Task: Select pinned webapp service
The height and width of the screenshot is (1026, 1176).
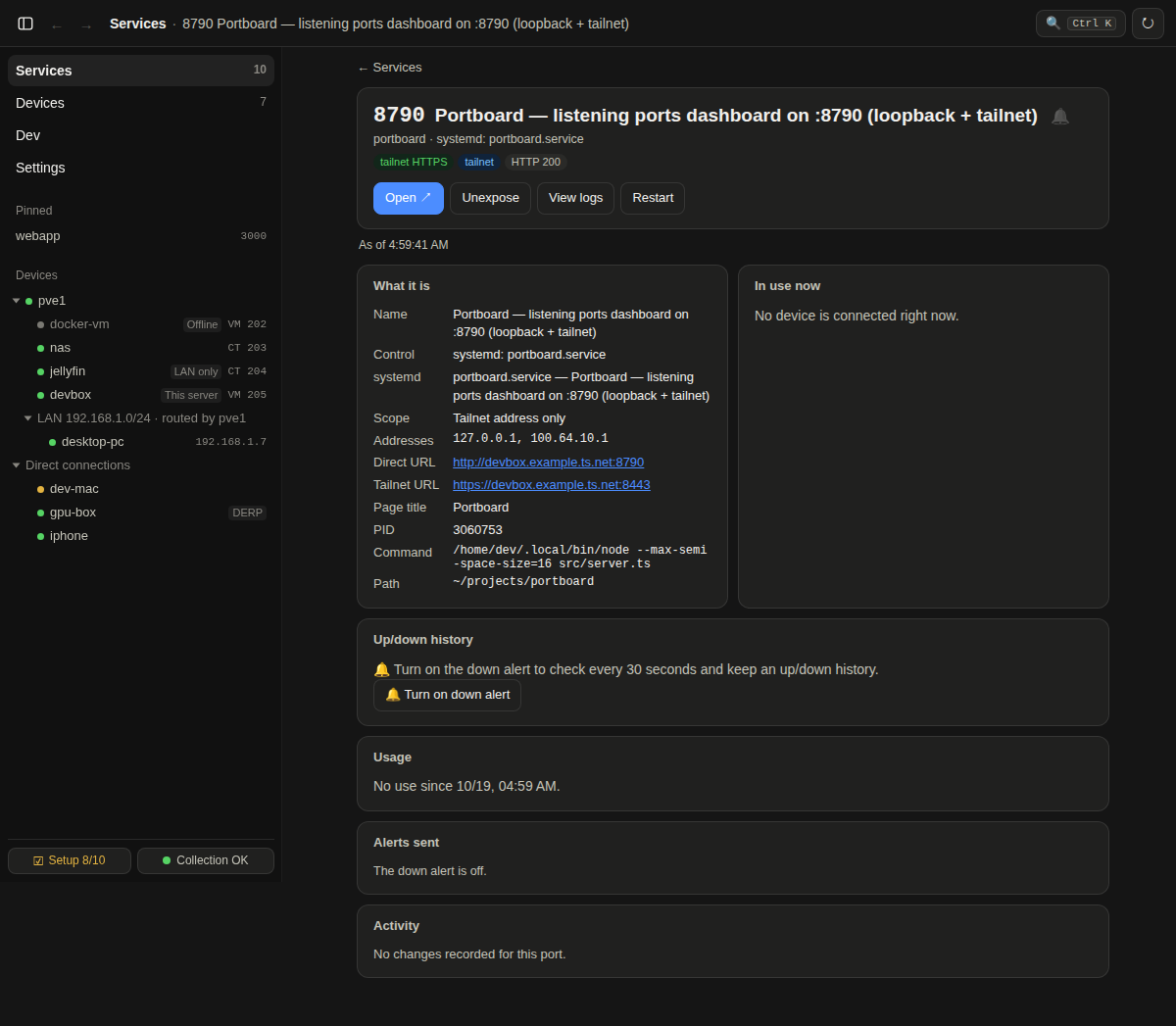Action: (x=141, y=236)
